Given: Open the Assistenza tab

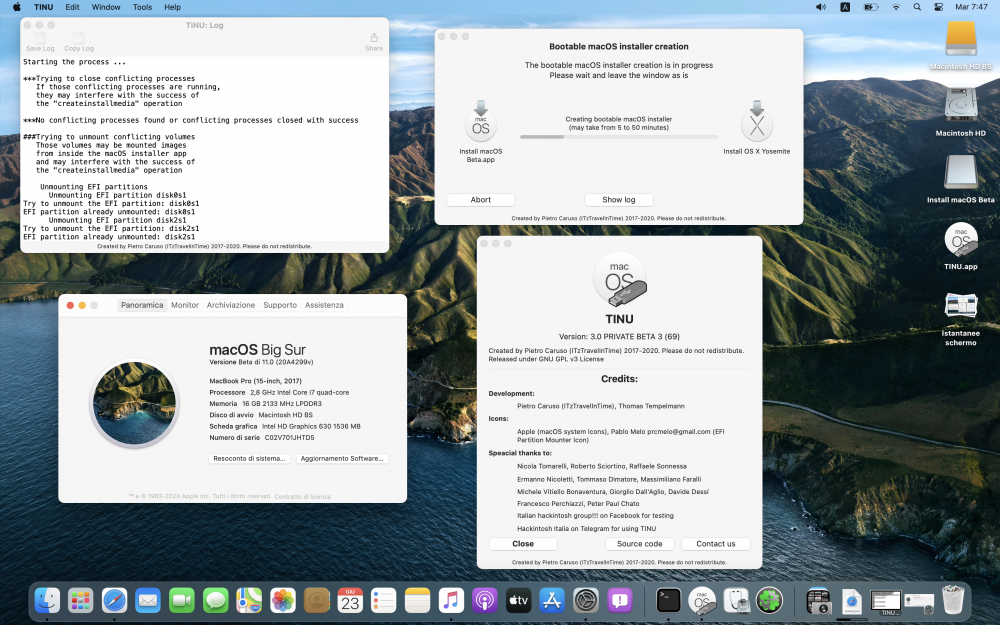Looking at the screenshot, I should tap(324, 305).
